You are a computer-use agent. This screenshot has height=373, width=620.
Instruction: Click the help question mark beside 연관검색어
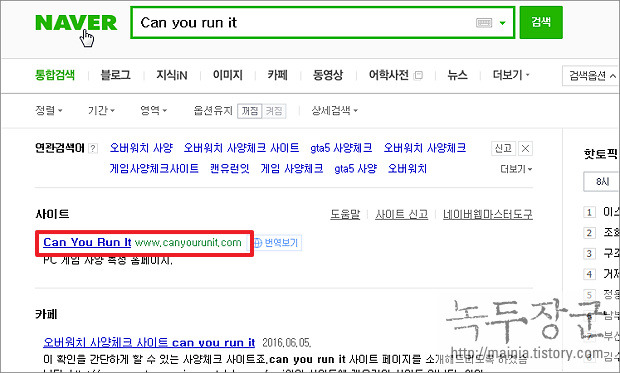coord(93,149)
